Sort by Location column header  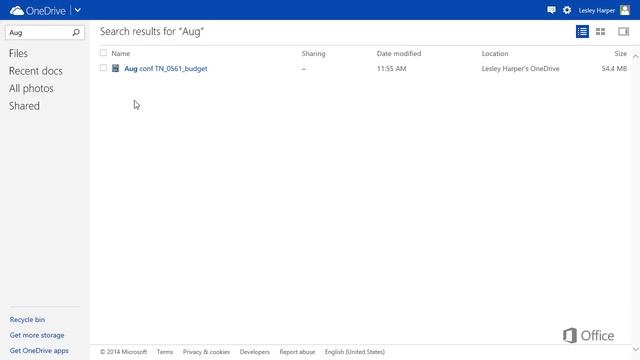pyautogui.click(x=495, y=53)
